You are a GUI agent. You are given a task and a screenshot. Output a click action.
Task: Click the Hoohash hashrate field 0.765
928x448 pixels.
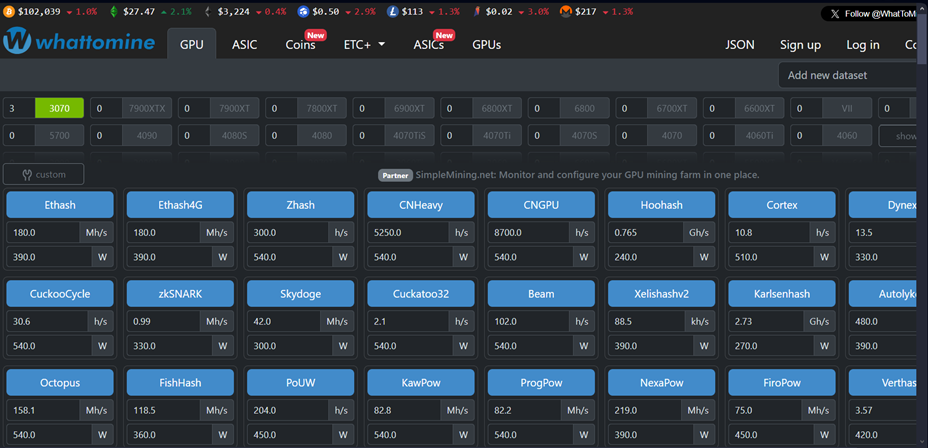coord(646,233)
